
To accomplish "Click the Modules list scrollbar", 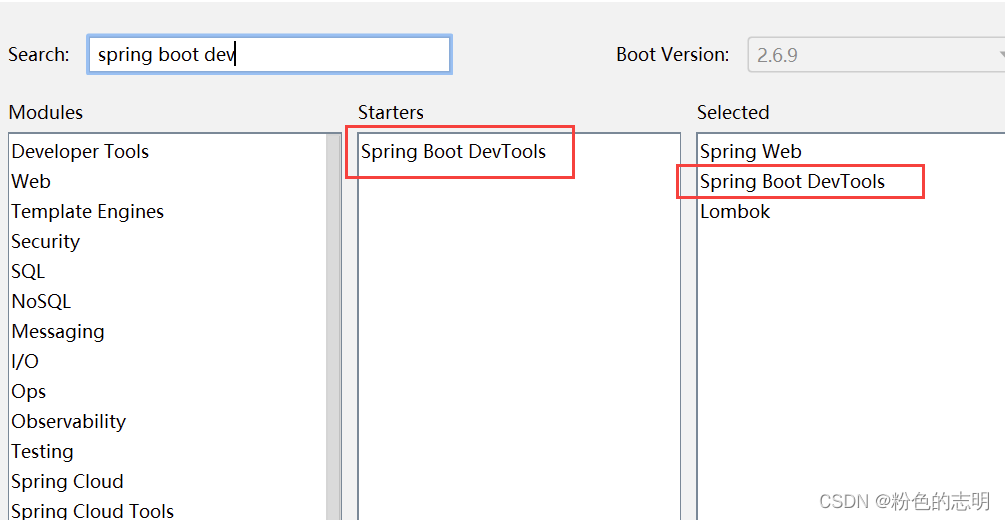I will 333,327.
